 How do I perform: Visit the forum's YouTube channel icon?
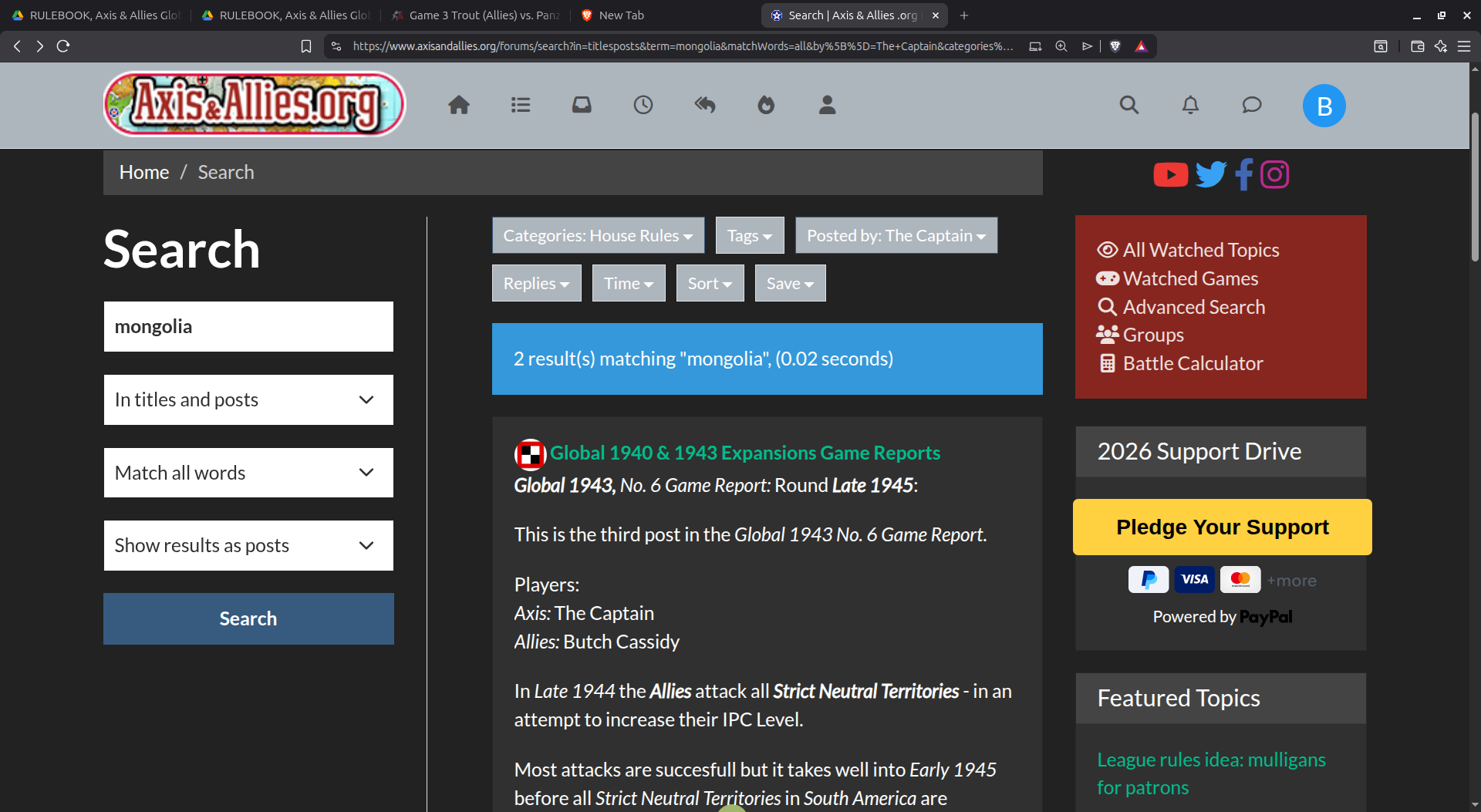click(x=1170, y=174)
